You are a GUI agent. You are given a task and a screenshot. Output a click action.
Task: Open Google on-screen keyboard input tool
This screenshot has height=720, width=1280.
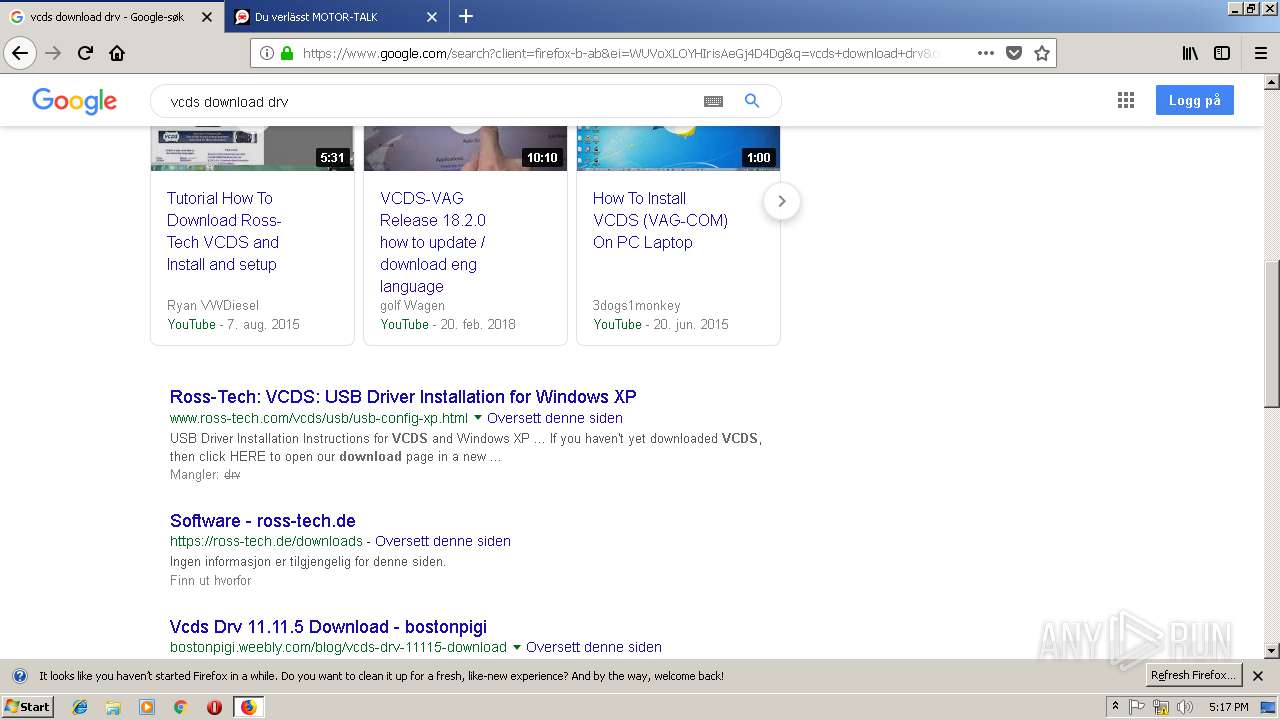[x=713, y=101]
